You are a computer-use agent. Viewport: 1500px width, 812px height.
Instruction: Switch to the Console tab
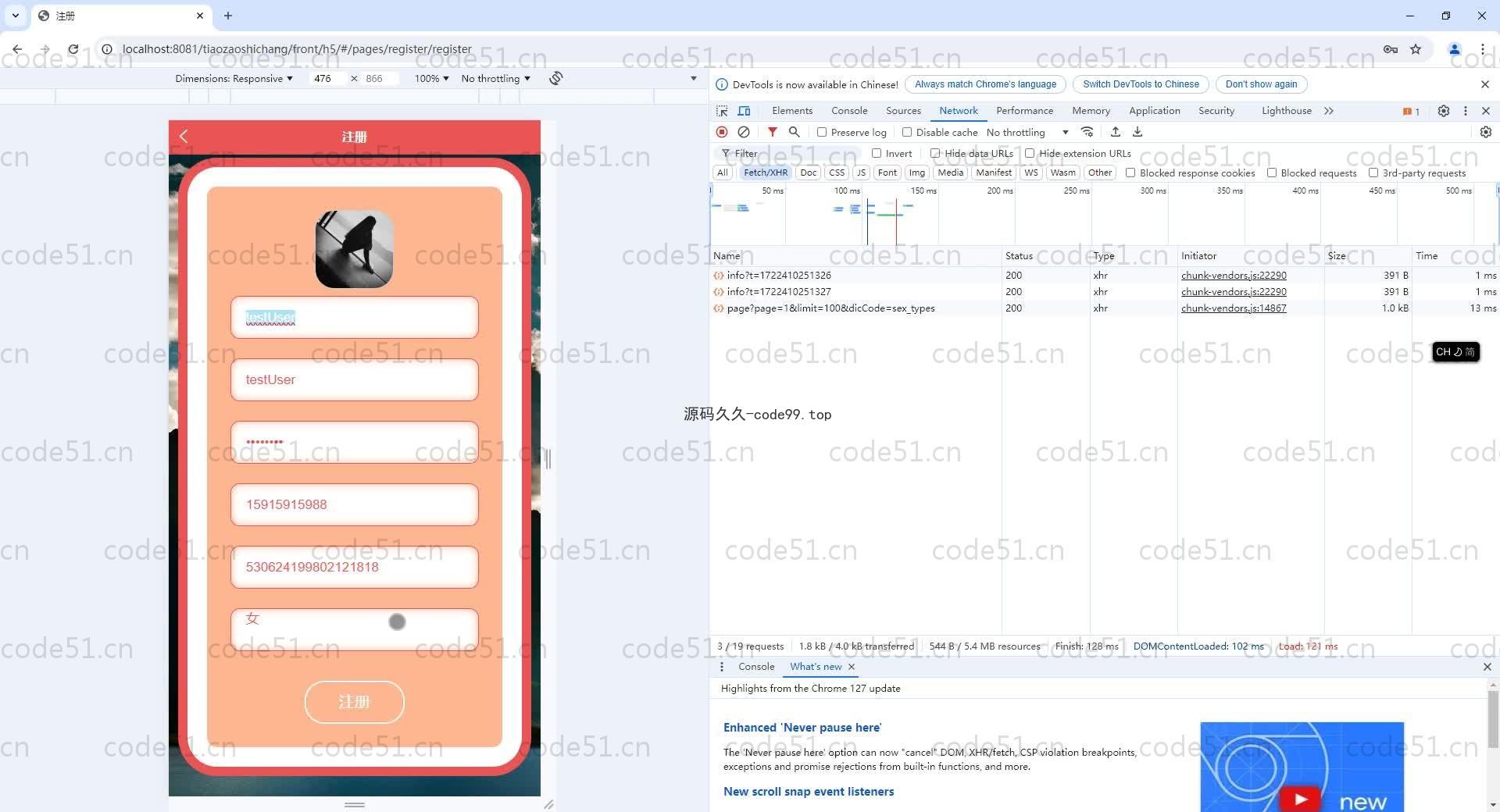(849, 111)
